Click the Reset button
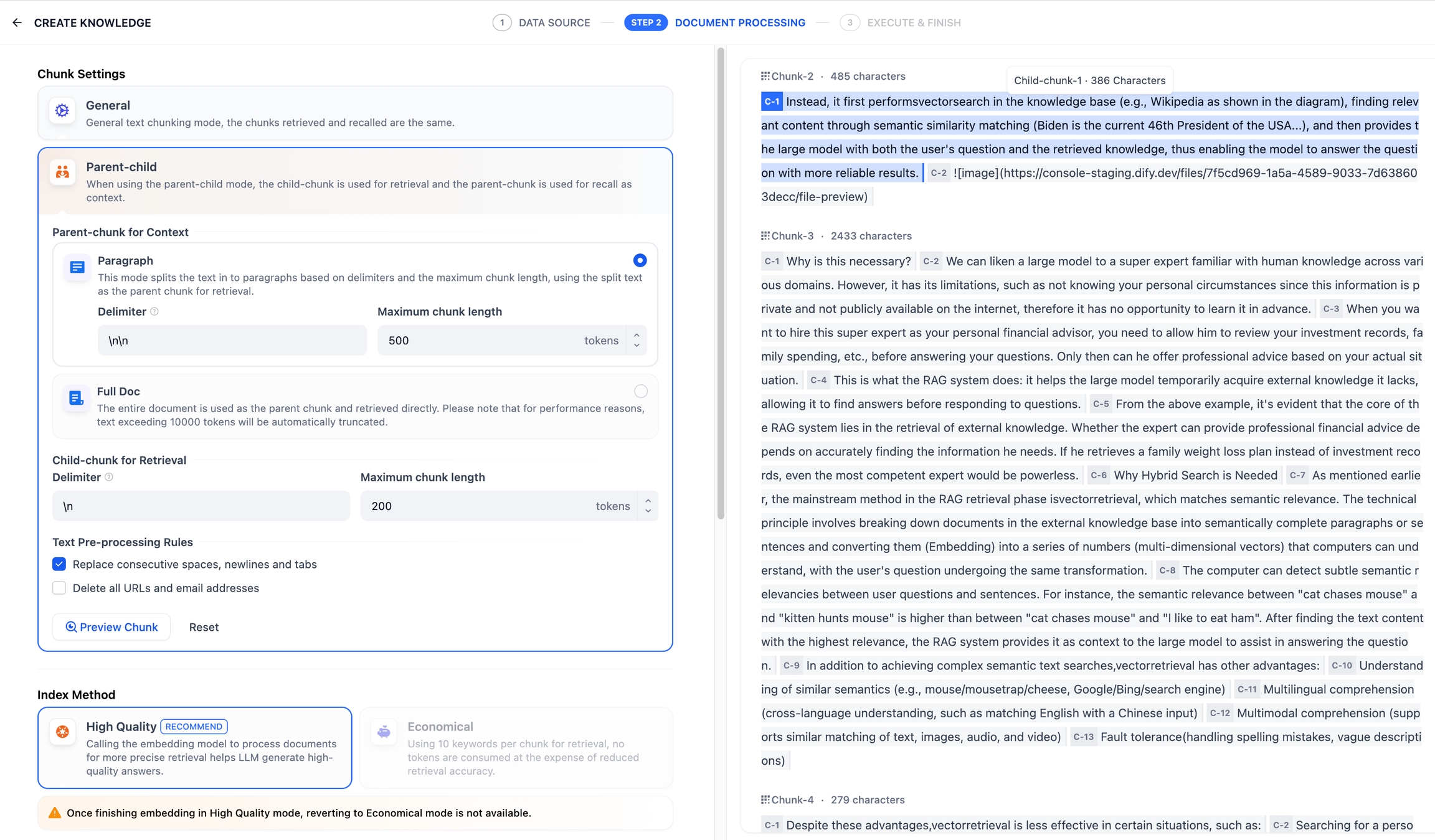 tap(204, 627)
